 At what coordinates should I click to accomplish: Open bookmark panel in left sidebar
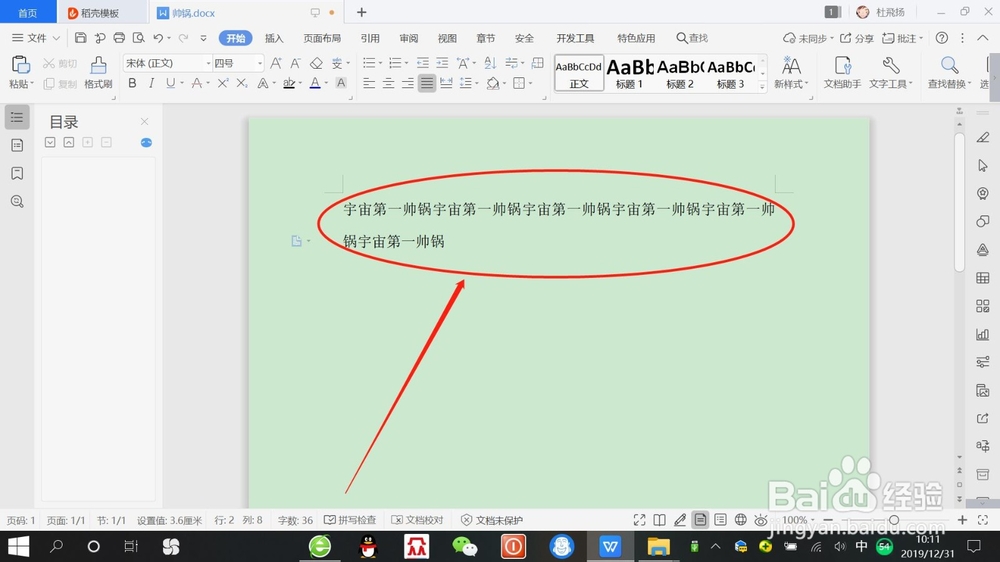[x=17, y=173]
